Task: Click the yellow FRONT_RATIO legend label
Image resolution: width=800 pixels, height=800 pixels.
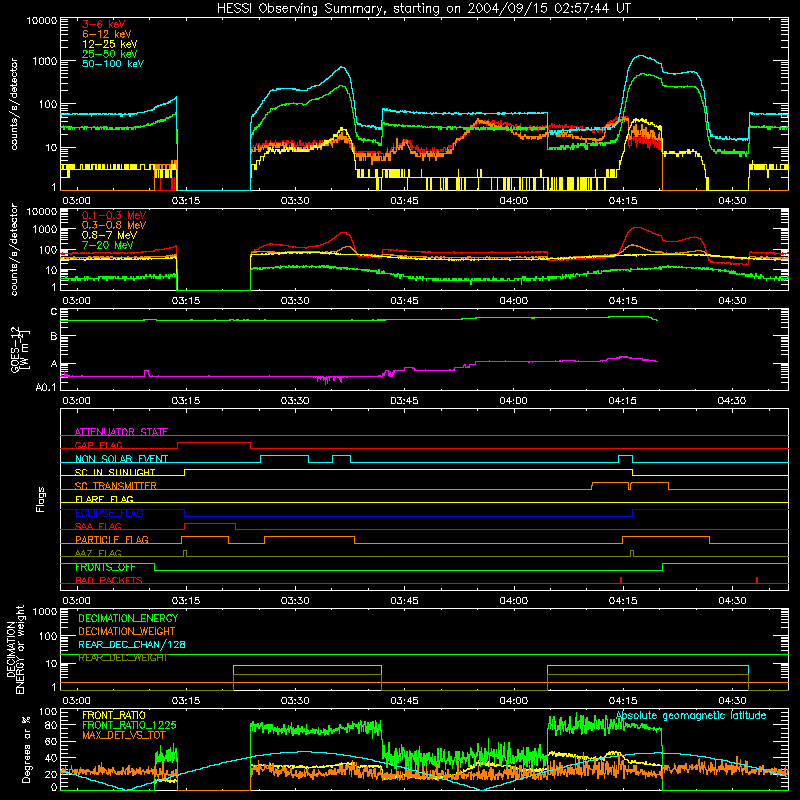Action: tap(114, 715)
